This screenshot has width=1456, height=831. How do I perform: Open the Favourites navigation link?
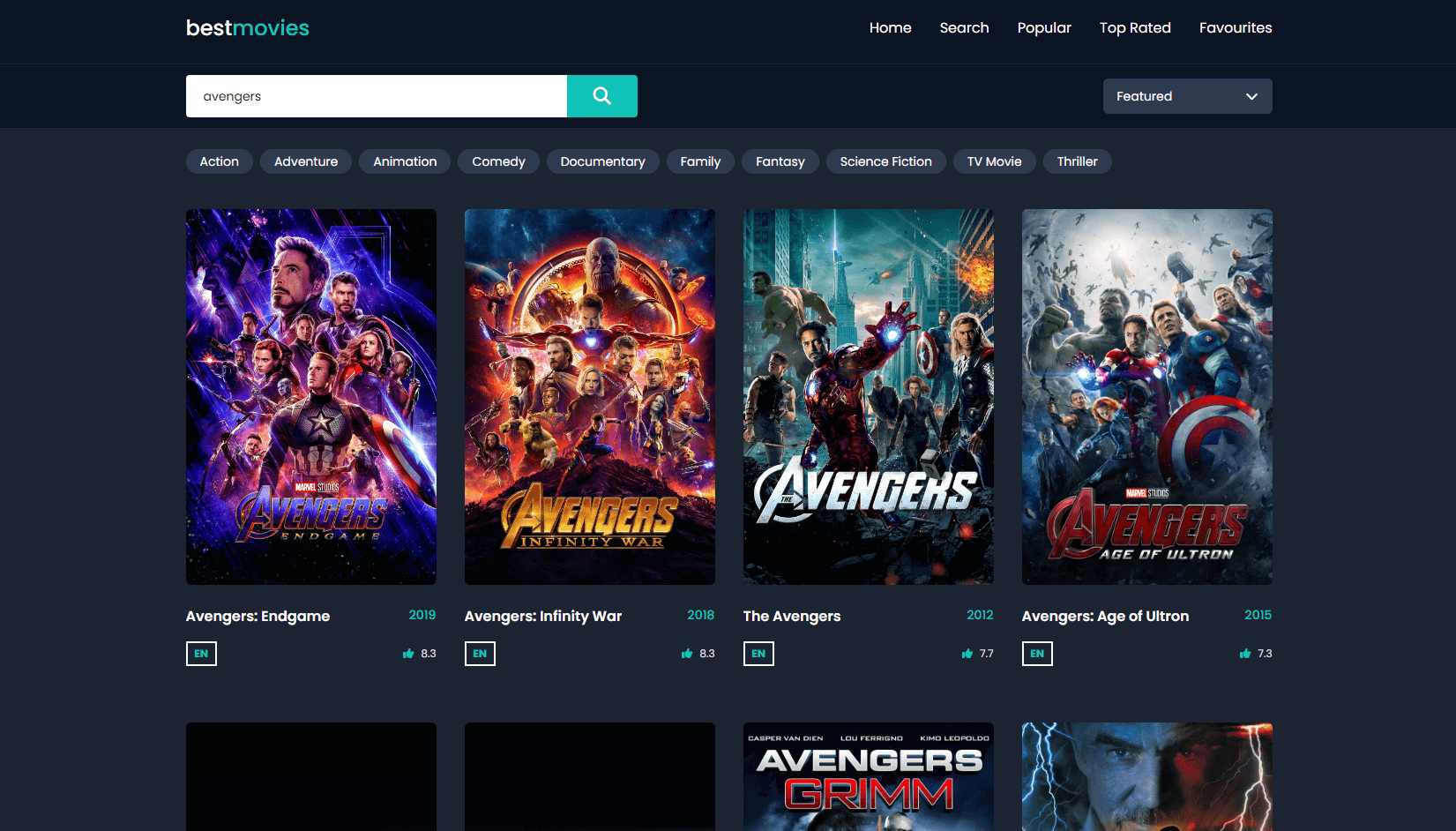click(x=1236, y=28)
